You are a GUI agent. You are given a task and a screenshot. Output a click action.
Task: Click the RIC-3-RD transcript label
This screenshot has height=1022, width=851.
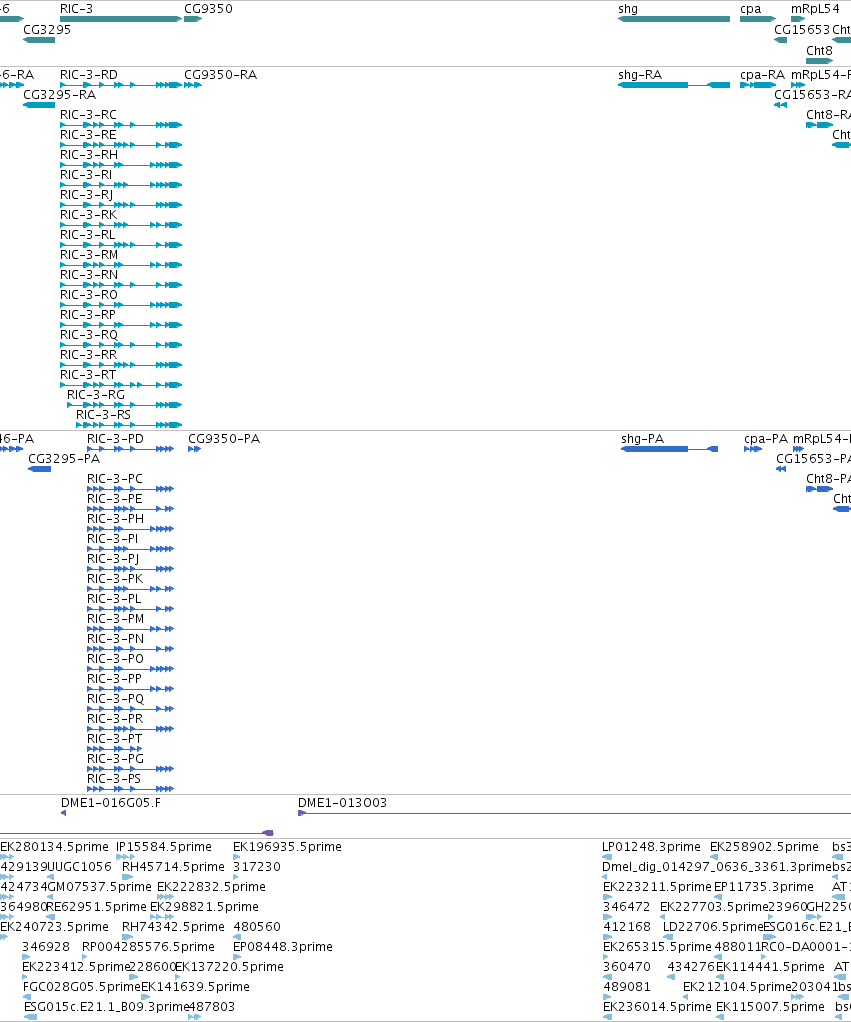pyautogui.click(x=89, y=75)
